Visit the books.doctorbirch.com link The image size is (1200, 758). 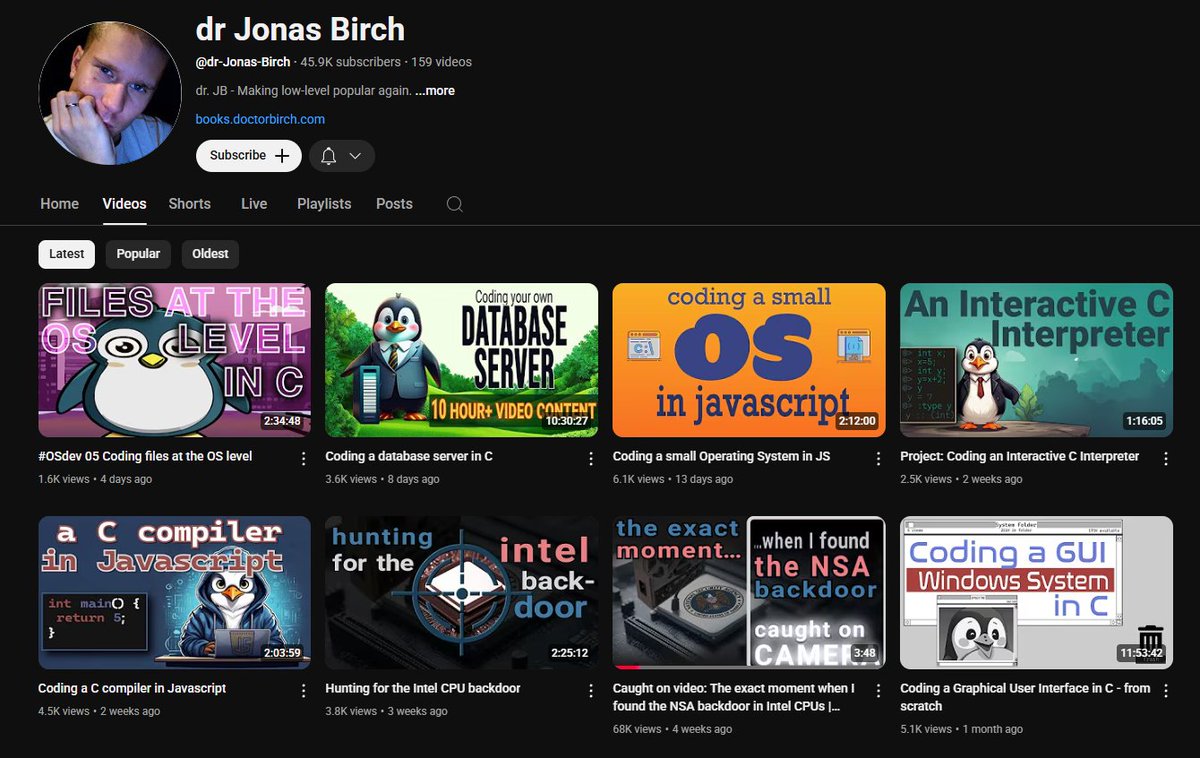pyautogui.click(x=260, y=119)
